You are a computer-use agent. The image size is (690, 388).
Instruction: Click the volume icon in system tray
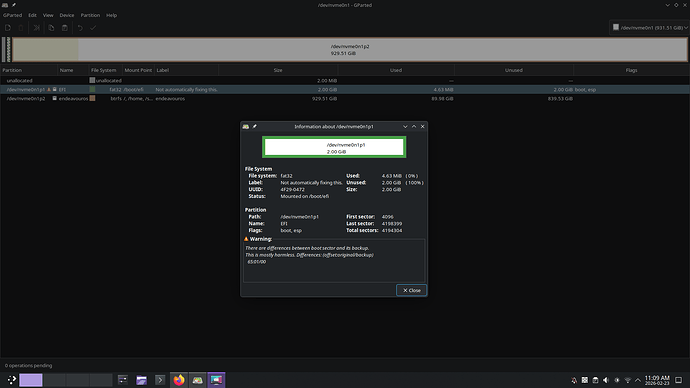pos(606,380)
